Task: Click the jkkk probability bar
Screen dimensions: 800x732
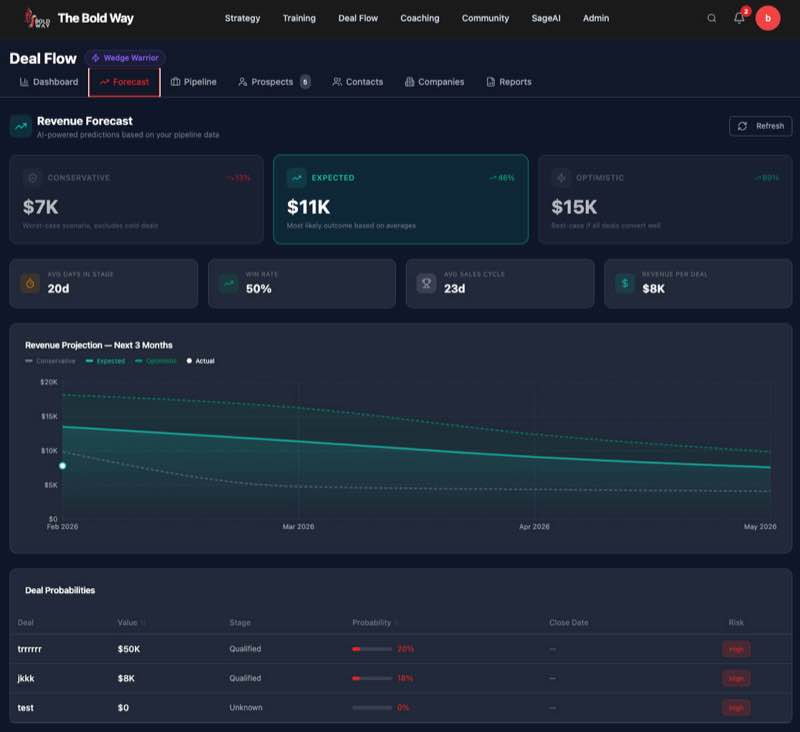Action: [x=372, y=678]
